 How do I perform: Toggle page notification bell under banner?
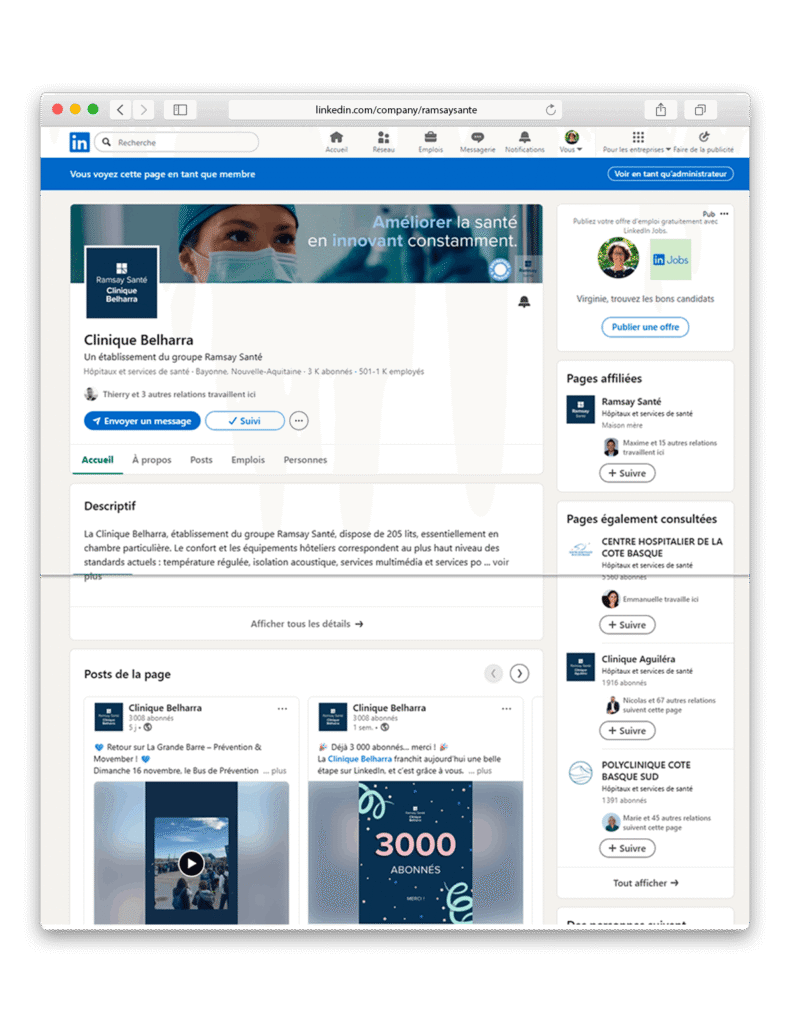click(x=524, y=302)
